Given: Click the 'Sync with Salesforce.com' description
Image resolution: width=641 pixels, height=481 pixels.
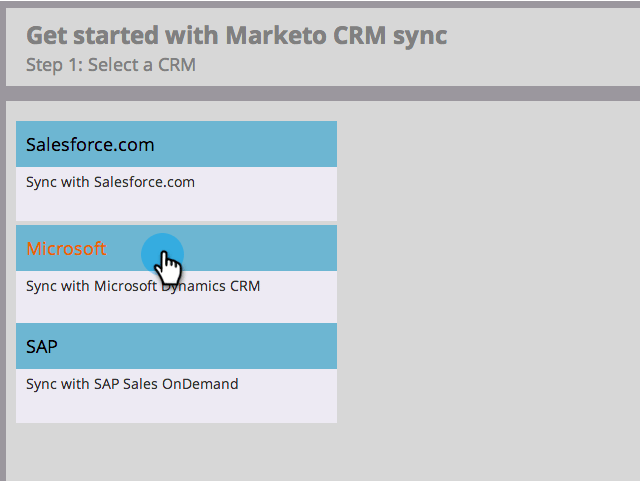Looking at the screenshot, I should pos(110,182).
